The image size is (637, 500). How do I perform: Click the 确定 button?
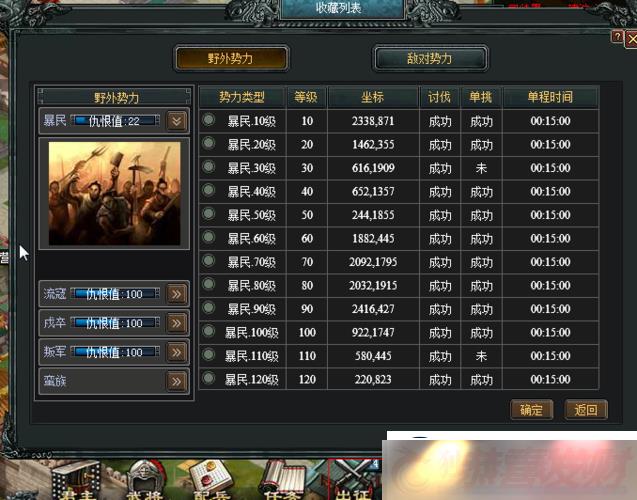point(531,409)
